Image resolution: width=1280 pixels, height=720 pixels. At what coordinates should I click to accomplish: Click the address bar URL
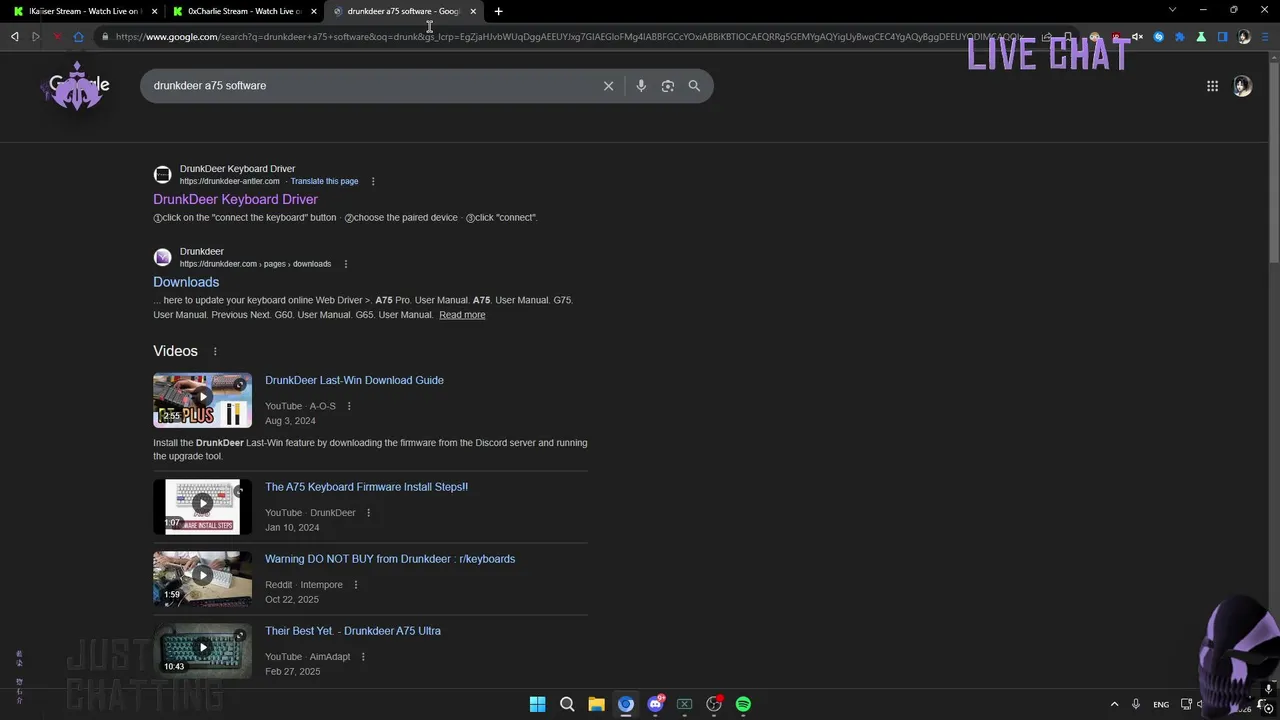click(568, 37)
